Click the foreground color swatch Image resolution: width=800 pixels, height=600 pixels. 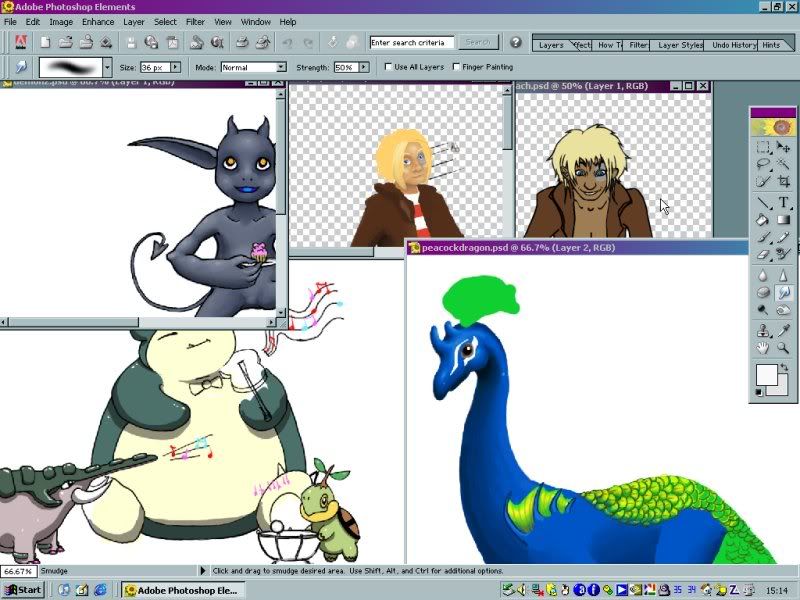click(766, 374)
